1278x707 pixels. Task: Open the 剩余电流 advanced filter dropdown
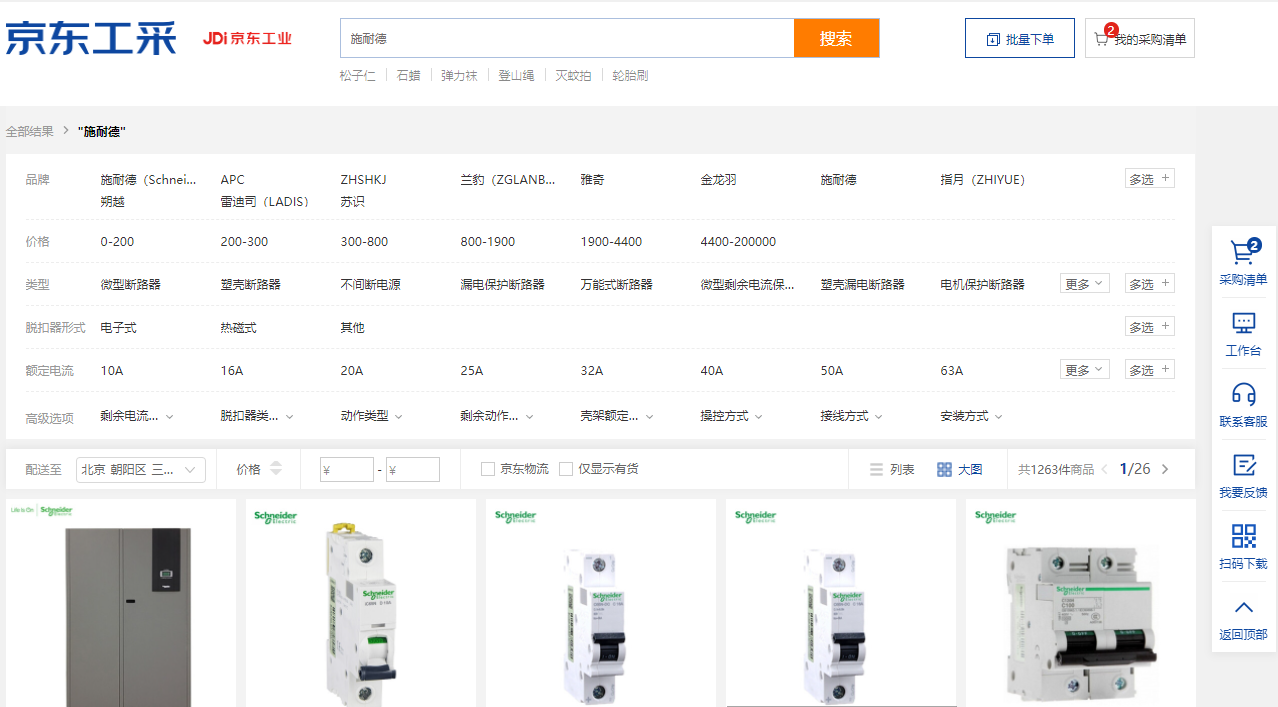click(x=137, y=416)
